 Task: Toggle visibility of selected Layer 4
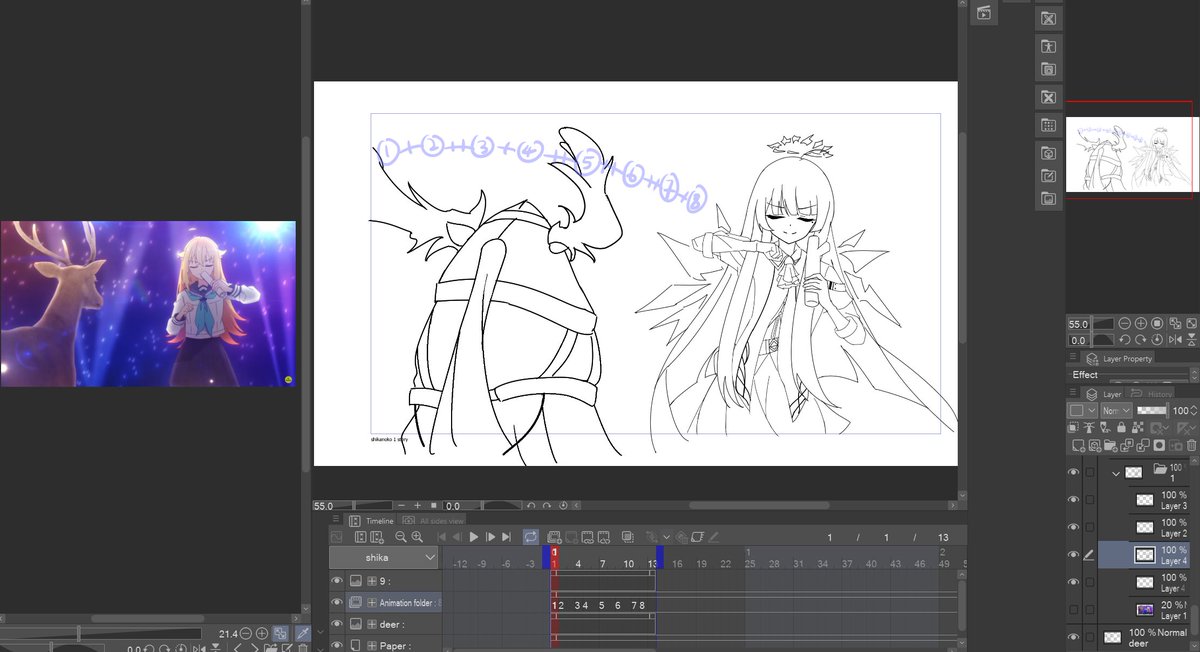(1073, 555)
